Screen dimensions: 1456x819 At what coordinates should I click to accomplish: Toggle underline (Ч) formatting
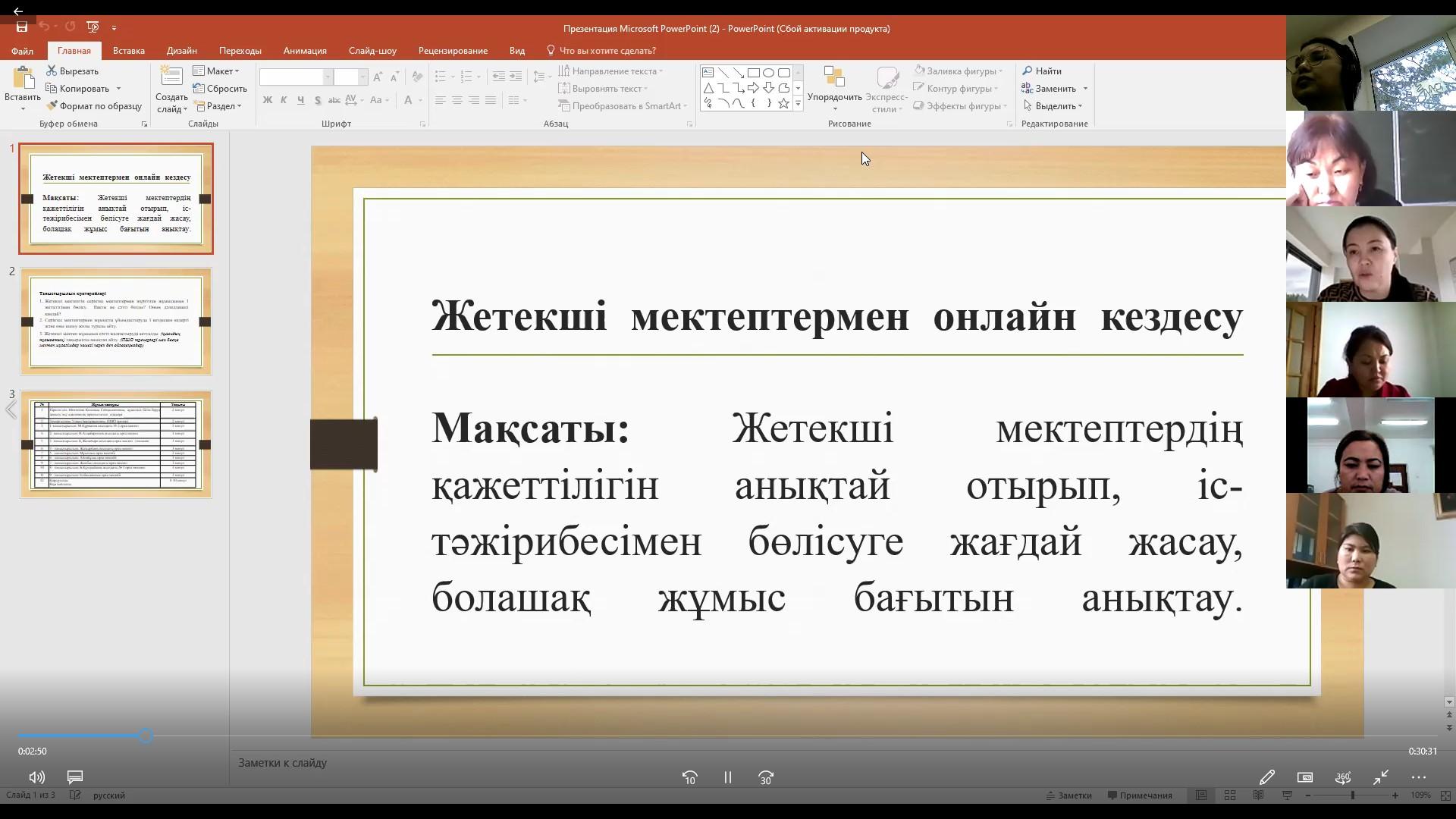point(301,100)
